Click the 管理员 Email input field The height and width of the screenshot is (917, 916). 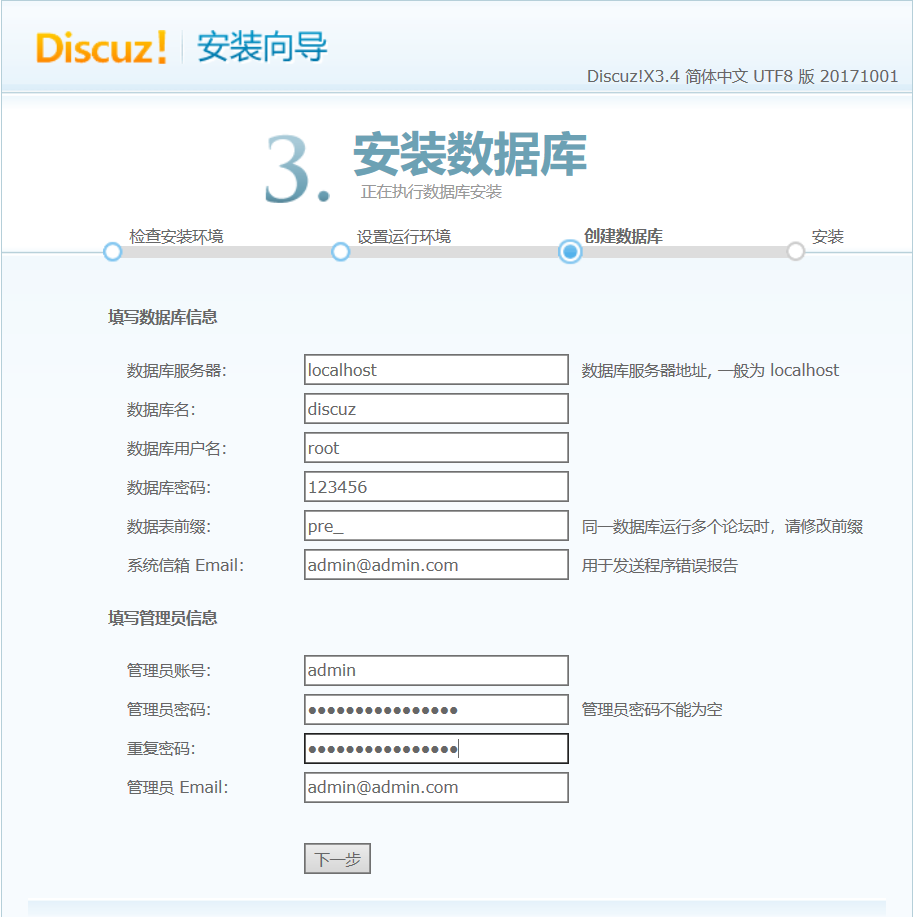tap(436, 788)
